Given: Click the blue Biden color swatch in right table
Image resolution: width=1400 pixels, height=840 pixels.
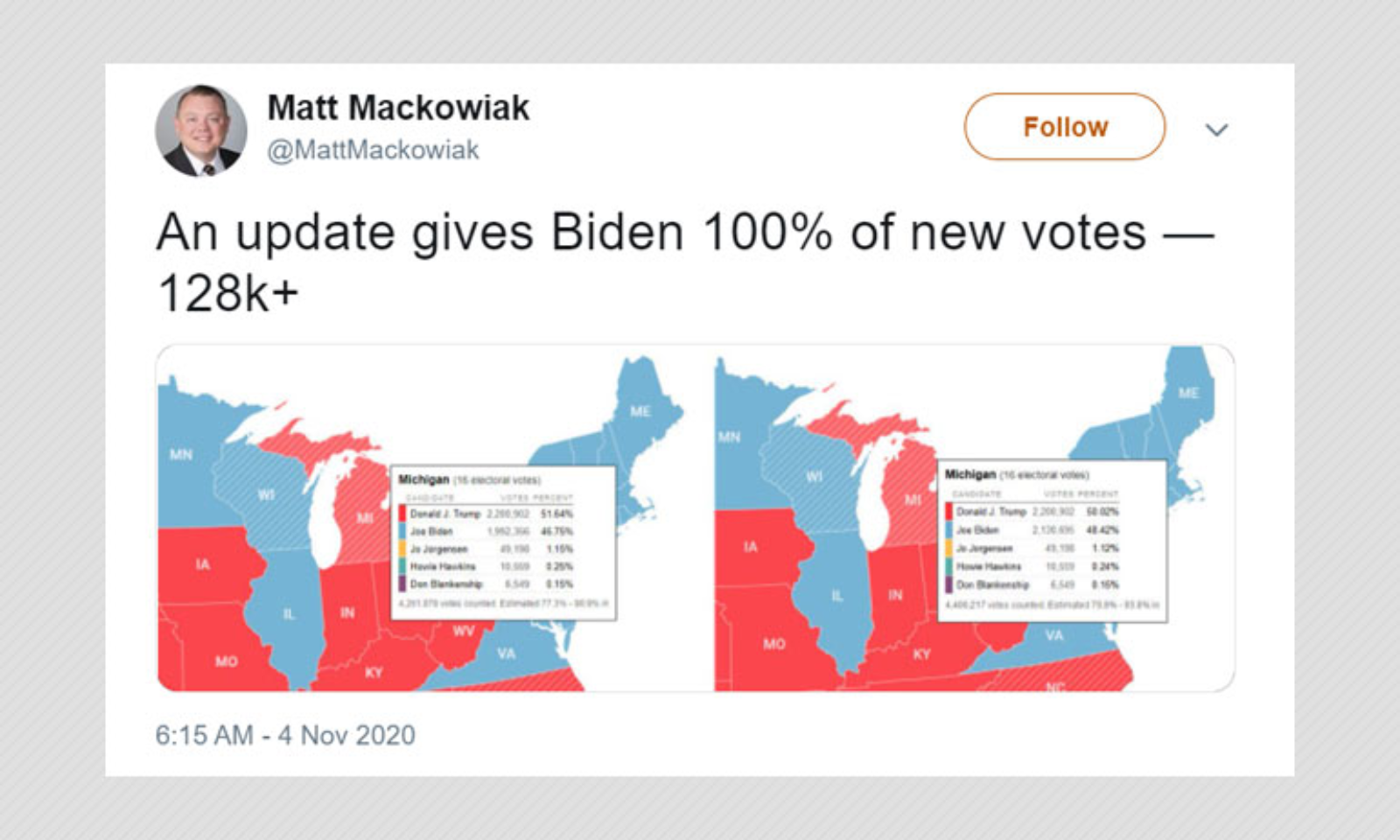Looking at the screenshot, I should [949, 529].
